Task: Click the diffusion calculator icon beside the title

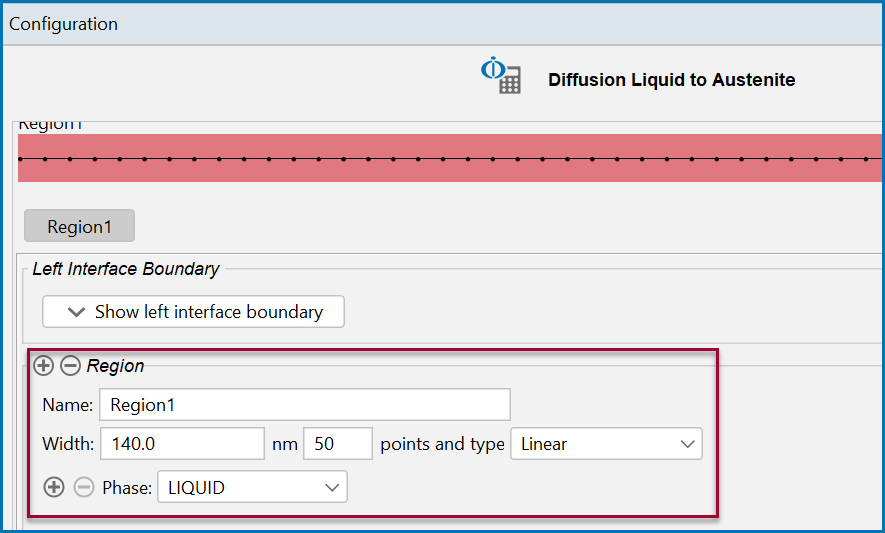Action: click(501, 75)
